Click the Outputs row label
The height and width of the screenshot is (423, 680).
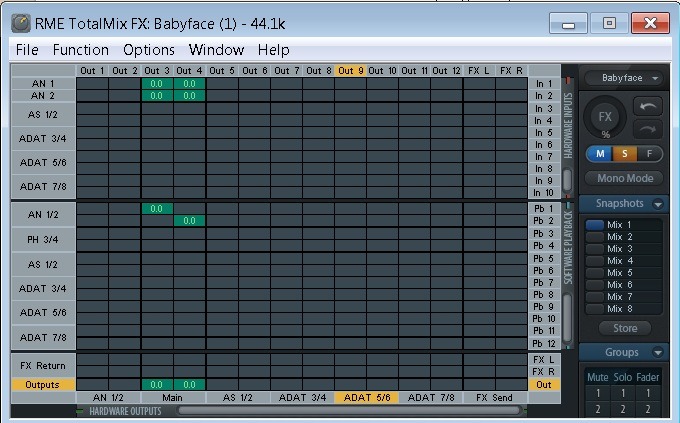pos(43,385)
